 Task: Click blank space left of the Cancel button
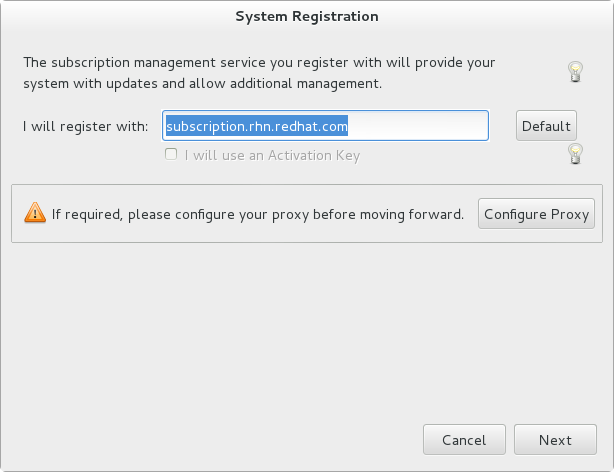pyautogui.click(x=250, y=440)
